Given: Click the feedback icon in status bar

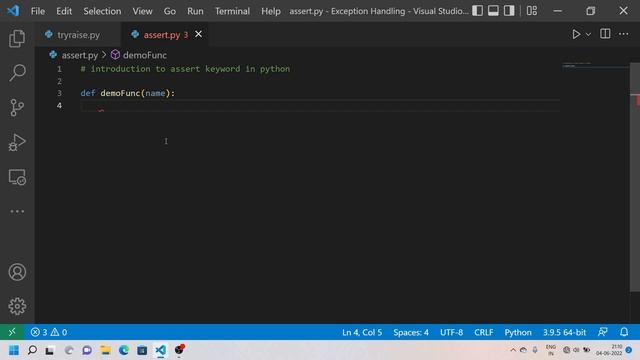Looking at the screenshot, I should 602,332.
